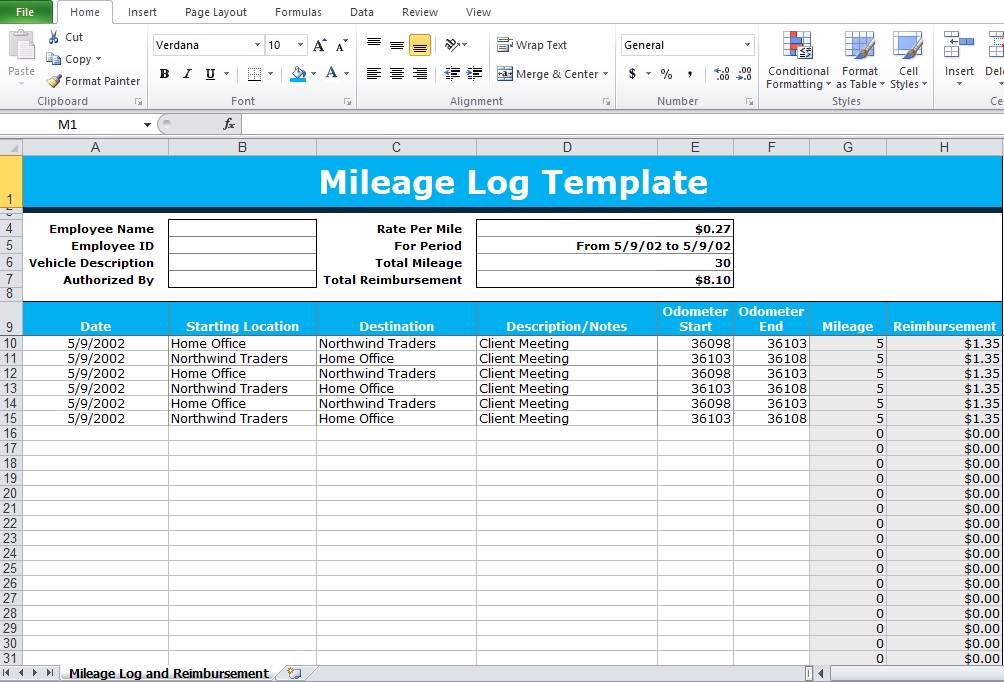Open the Copy options arrow
This screenshot has width=1004, height=682.
pos(98,59)
